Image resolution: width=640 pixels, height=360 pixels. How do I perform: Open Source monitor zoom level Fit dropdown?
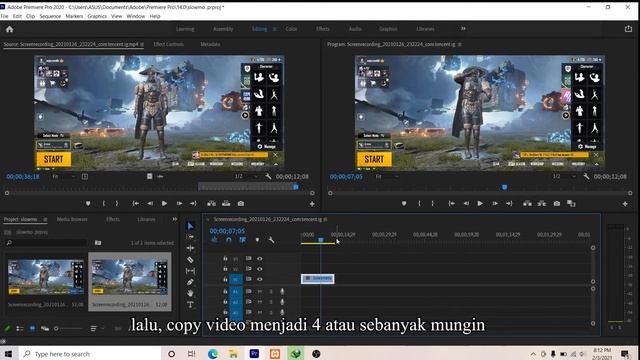coord(64,176)
